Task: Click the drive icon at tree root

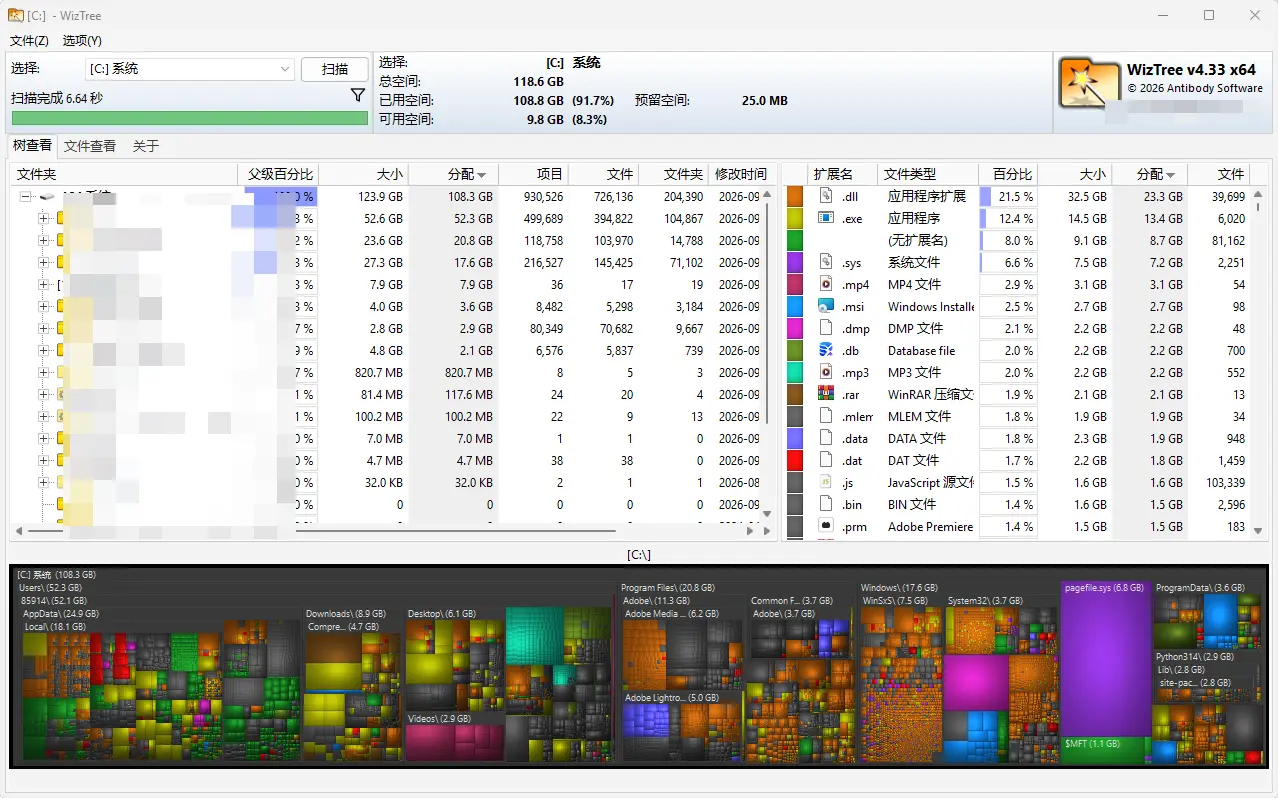Action: (x=47, y=197)
